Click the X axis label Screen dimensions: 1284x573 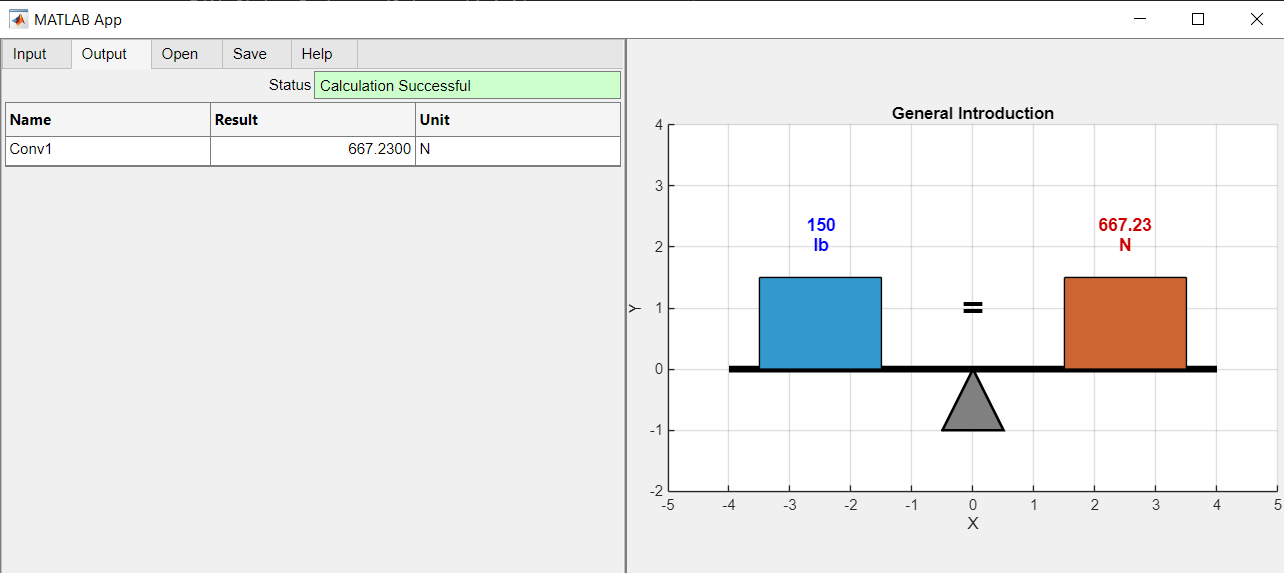(x=973, y=524)
